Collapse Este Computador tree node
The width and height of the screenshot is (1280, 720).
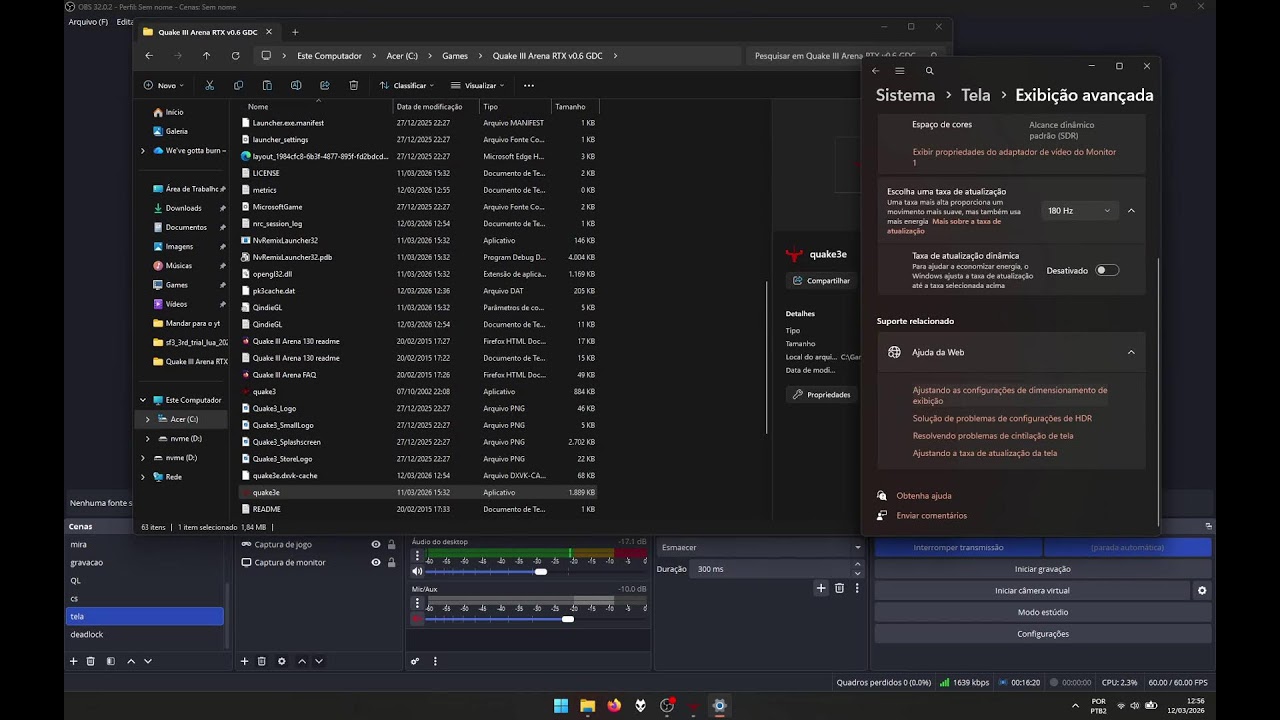tap(143, 400)
